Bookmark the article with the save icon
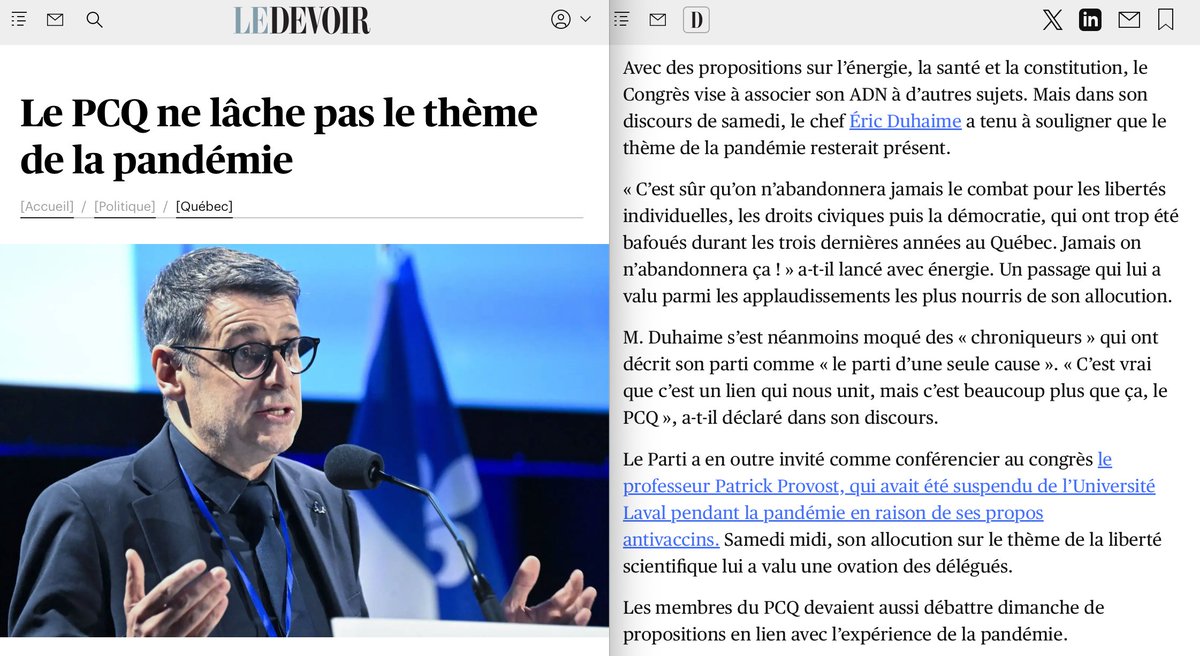The image size is (1200, 656). point(1166,19)
